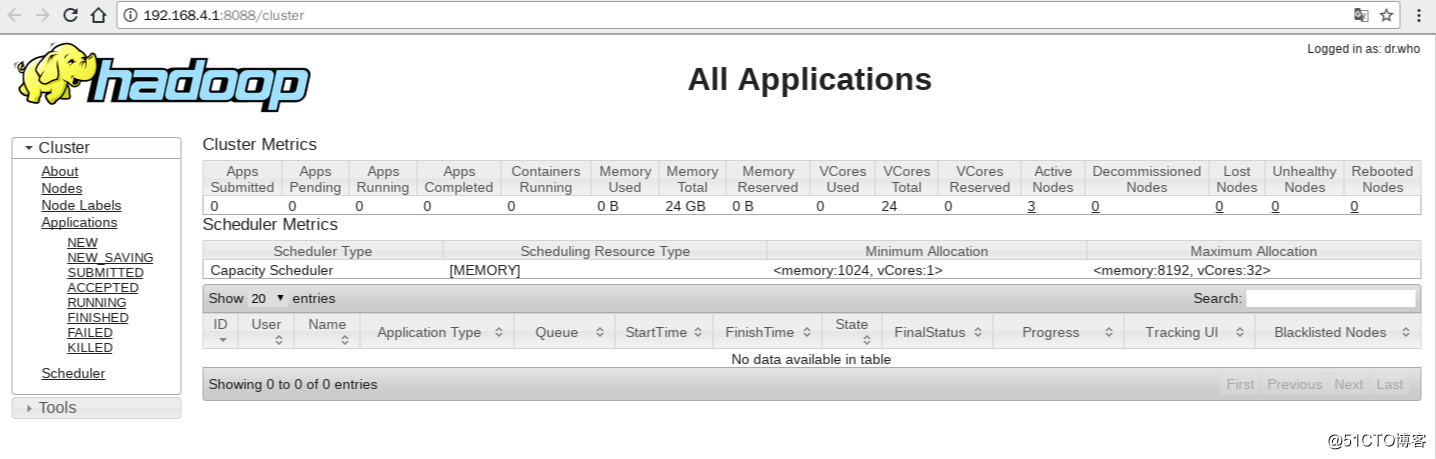Filter applications by FAILED state
The image size is (1436, 459).
pos(90,332)
